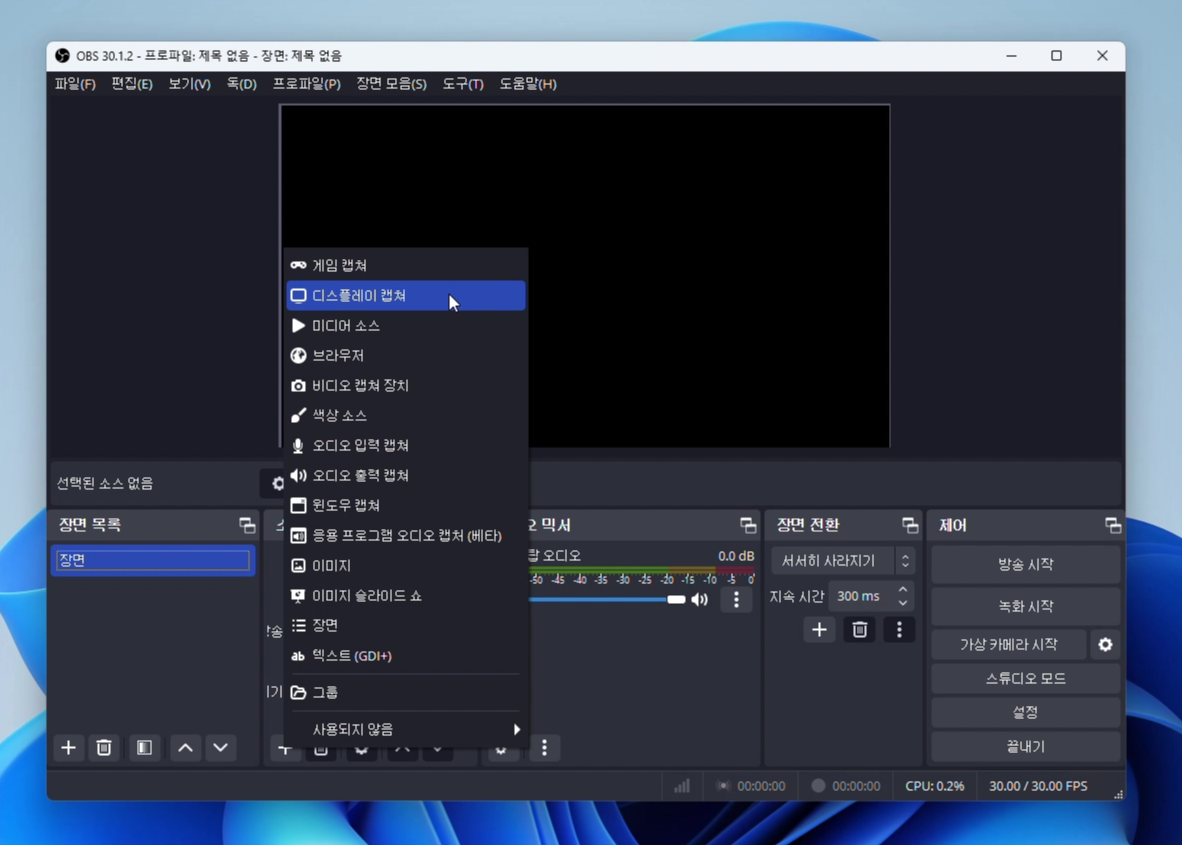Choose Image Slide Show (이미지 슬라이드 쇼)

click(406, 595)
